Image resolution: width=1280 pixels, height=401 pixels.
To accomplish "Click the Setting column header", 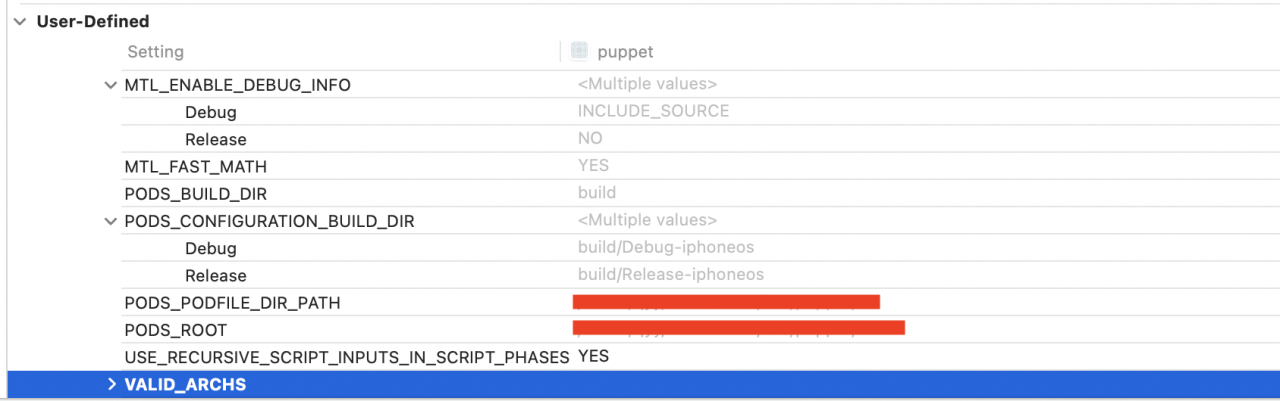I will 155,52.
